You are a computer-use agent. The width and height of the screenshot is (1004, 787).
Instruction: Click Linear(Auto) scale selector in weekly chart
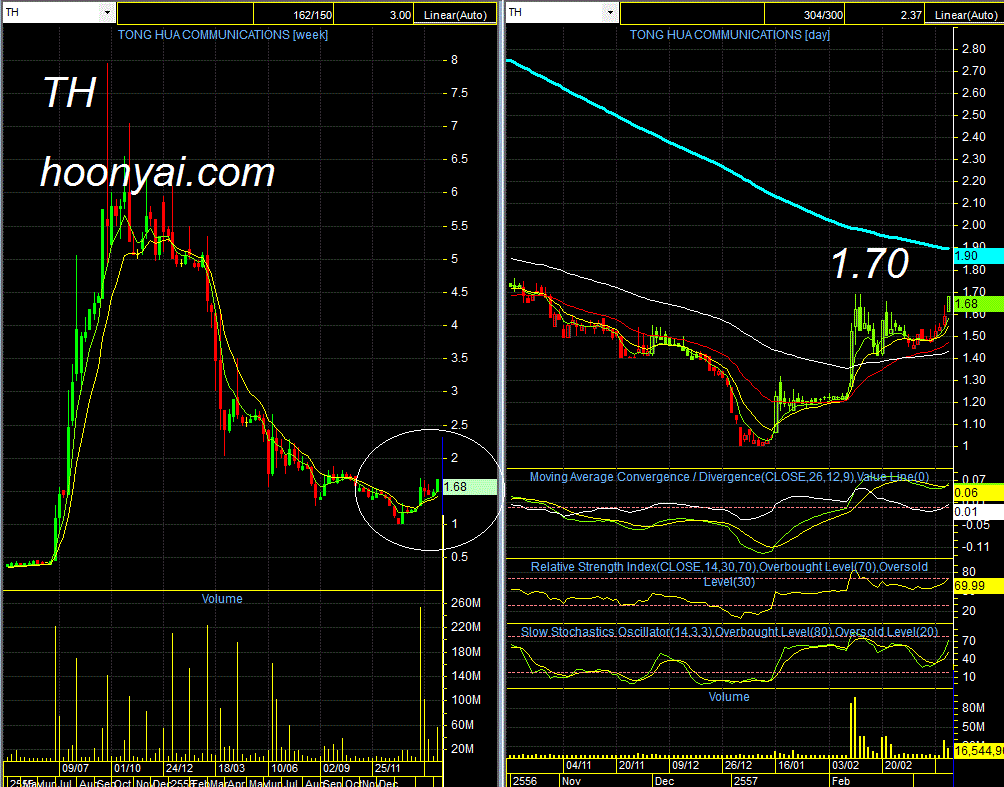[455, 14]
